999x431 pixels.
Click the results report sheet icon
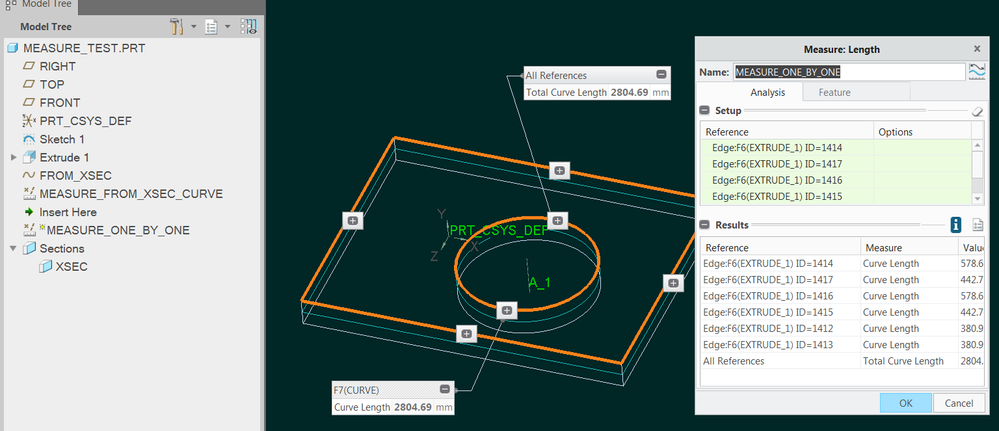978,224
